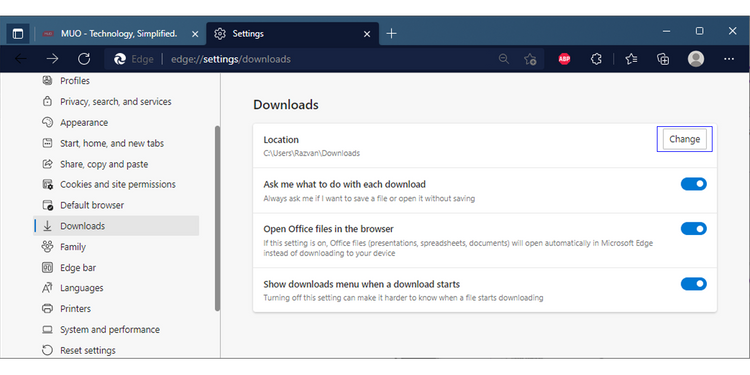Click the Cookies and site permissions icon
Viewport: 750px width, 375px height.
47,185
